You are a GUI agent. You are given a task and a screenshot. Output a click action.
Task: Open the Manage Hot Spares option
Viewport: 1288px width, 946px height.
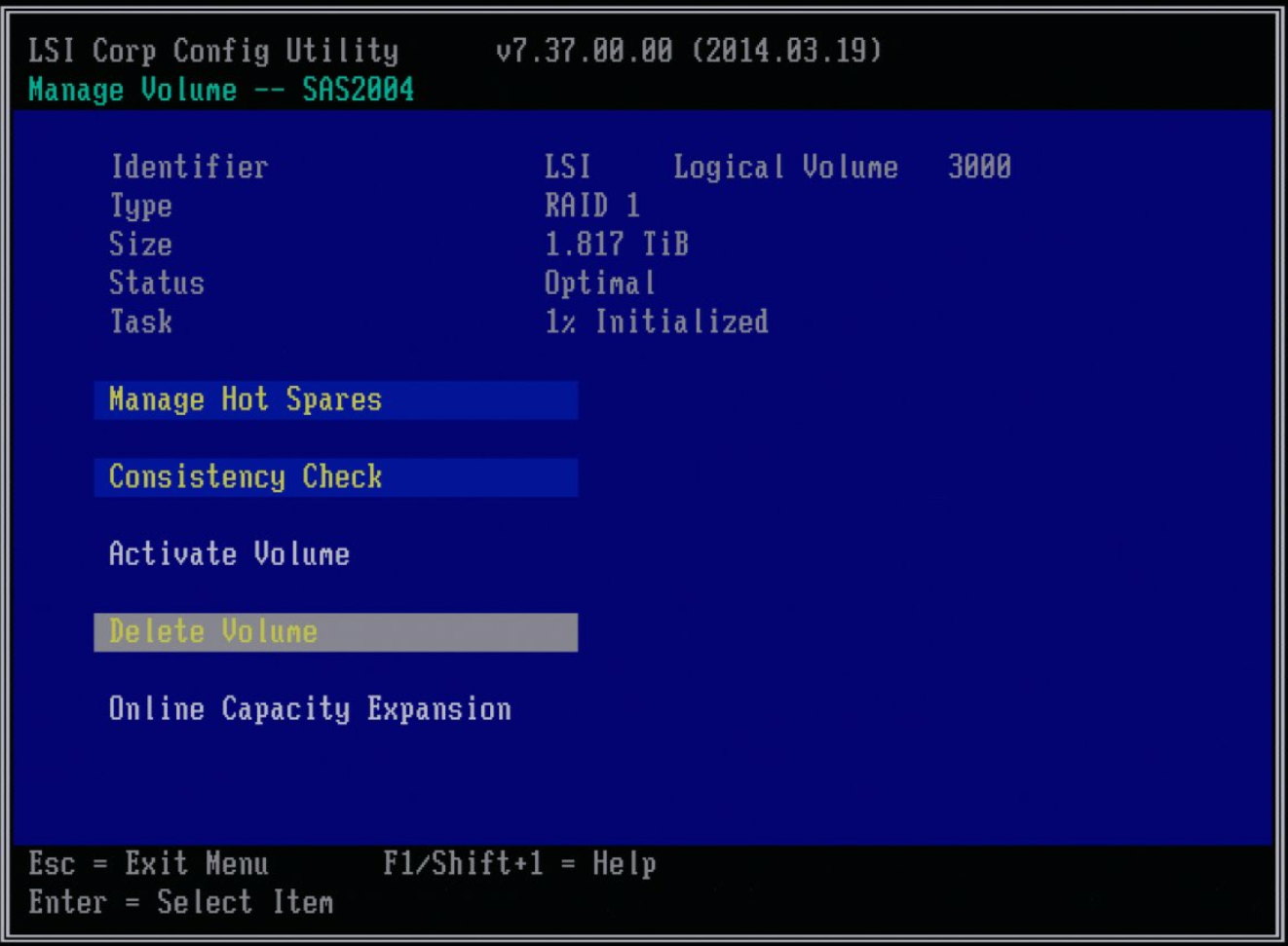(x=335, y=399)
